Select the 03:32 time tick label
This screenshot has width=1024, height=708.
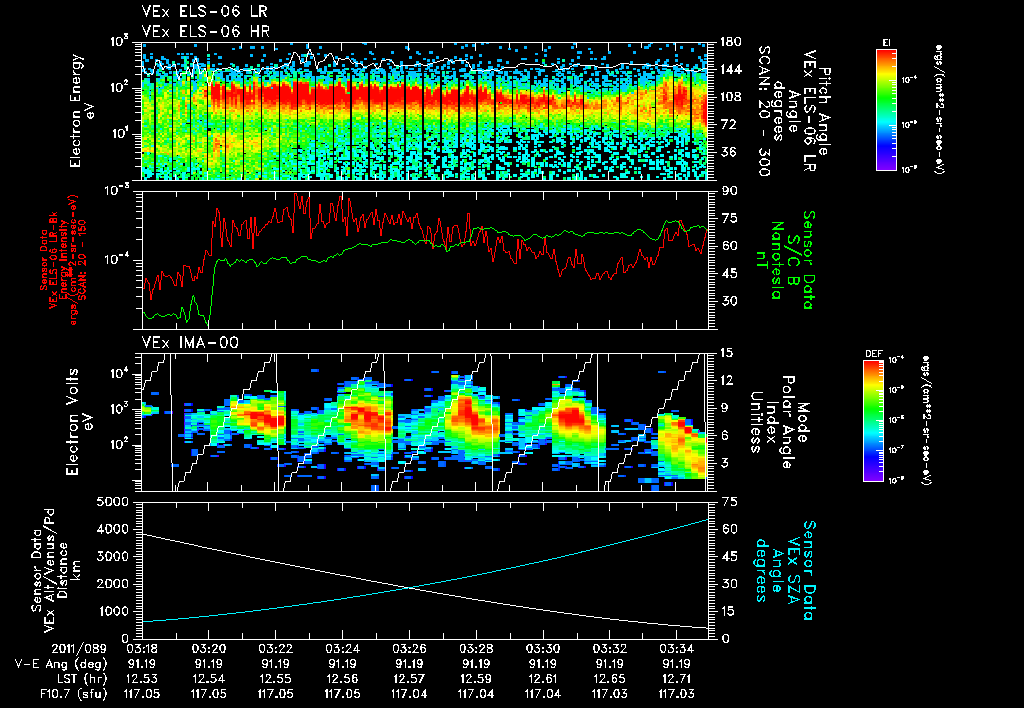[609, 649]
